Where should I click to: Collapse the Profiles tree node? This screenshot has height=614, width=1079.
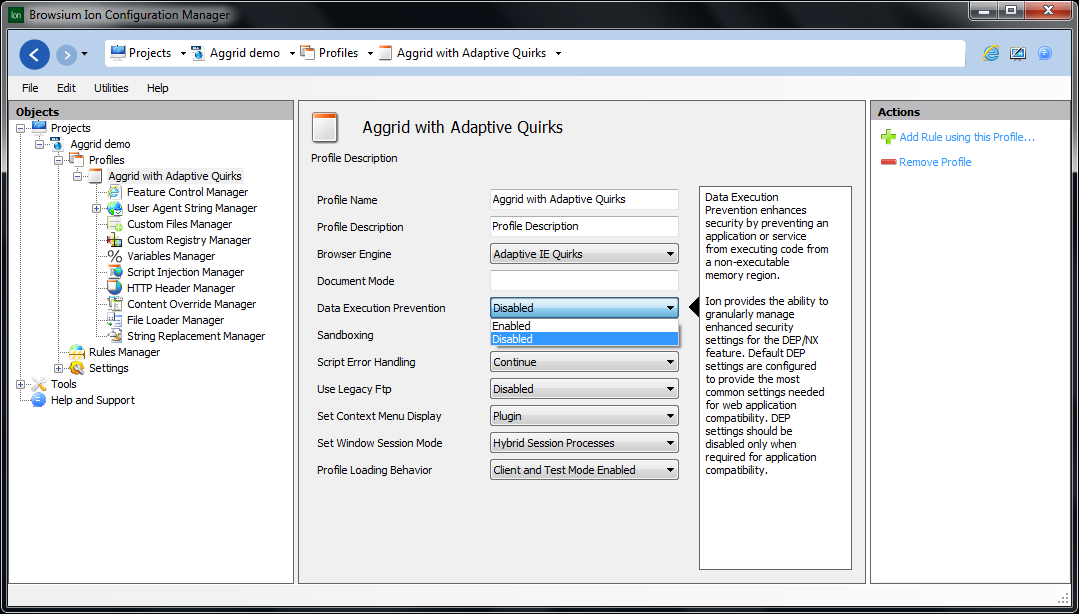point(58,160)
